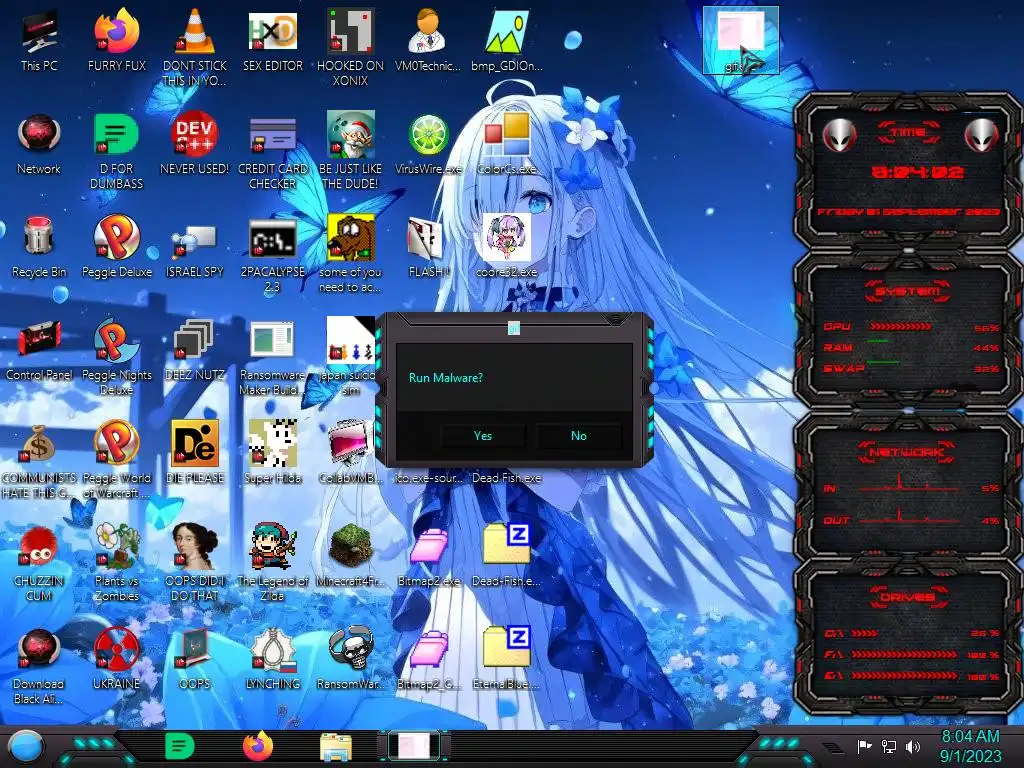
Task: Click the F:\ drive usage bar
Action: tap(904, 654)
